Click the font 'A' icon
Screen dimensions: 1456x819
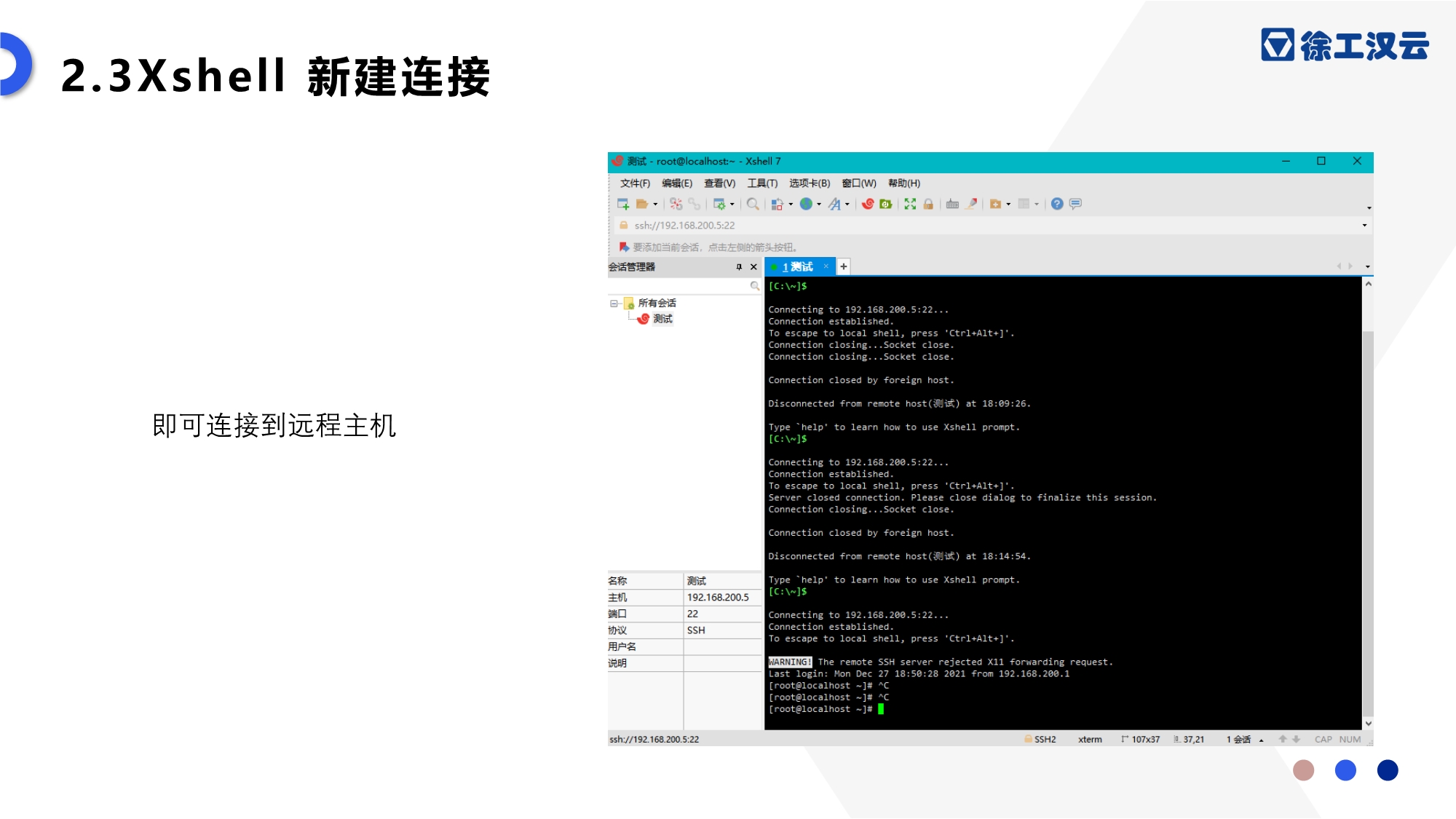(x=834, y=204)
